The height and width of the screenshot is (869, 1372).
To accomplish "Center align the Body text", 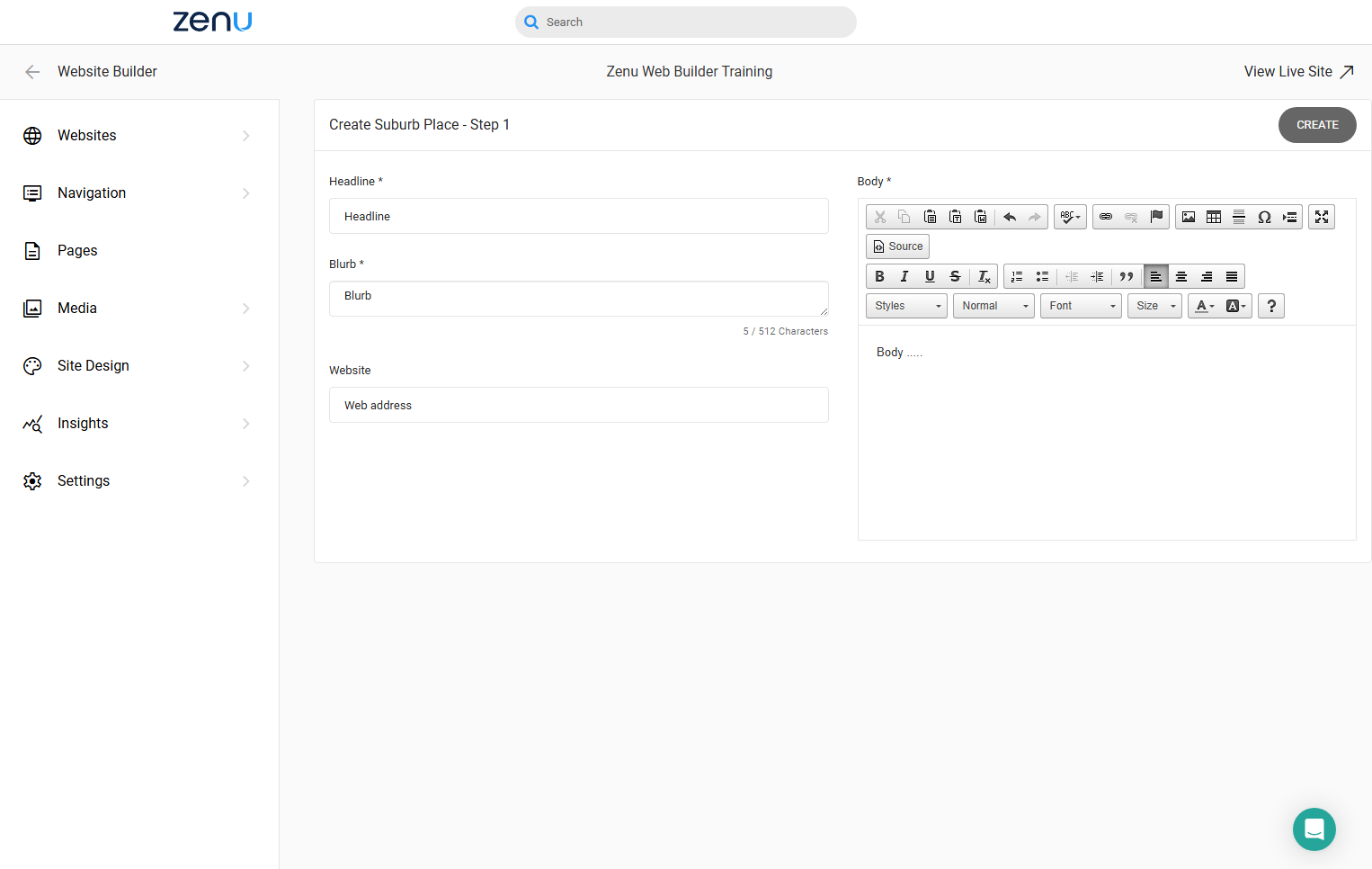I will pyautogui.click(x=1181, y=277).
